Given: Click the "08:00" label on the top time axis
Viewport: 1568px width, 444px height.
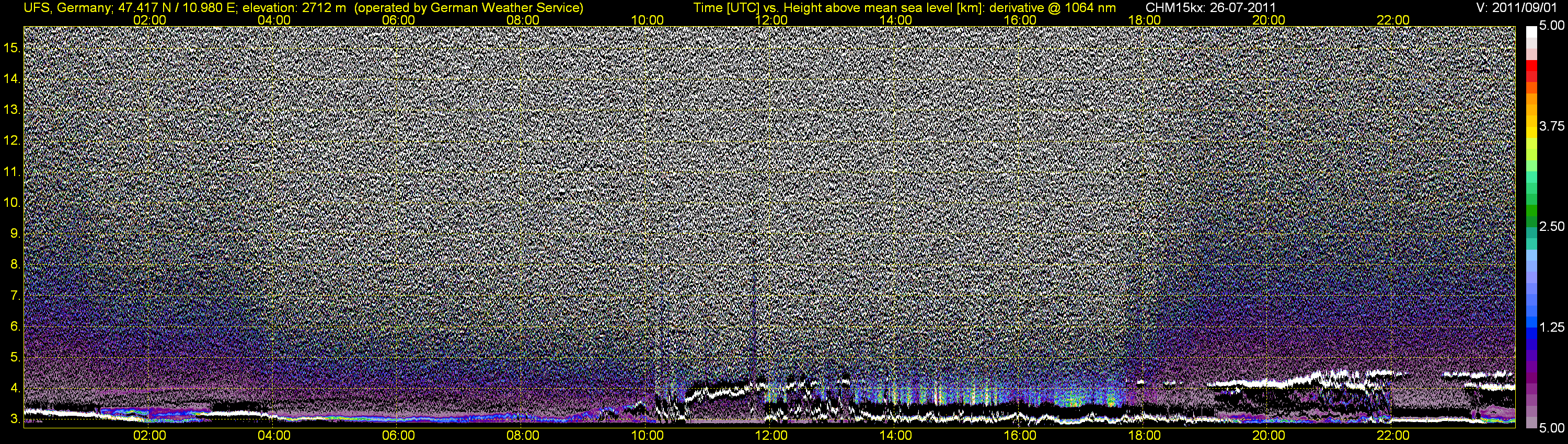Looking at the screenshot, I should [x=523, y=20].
